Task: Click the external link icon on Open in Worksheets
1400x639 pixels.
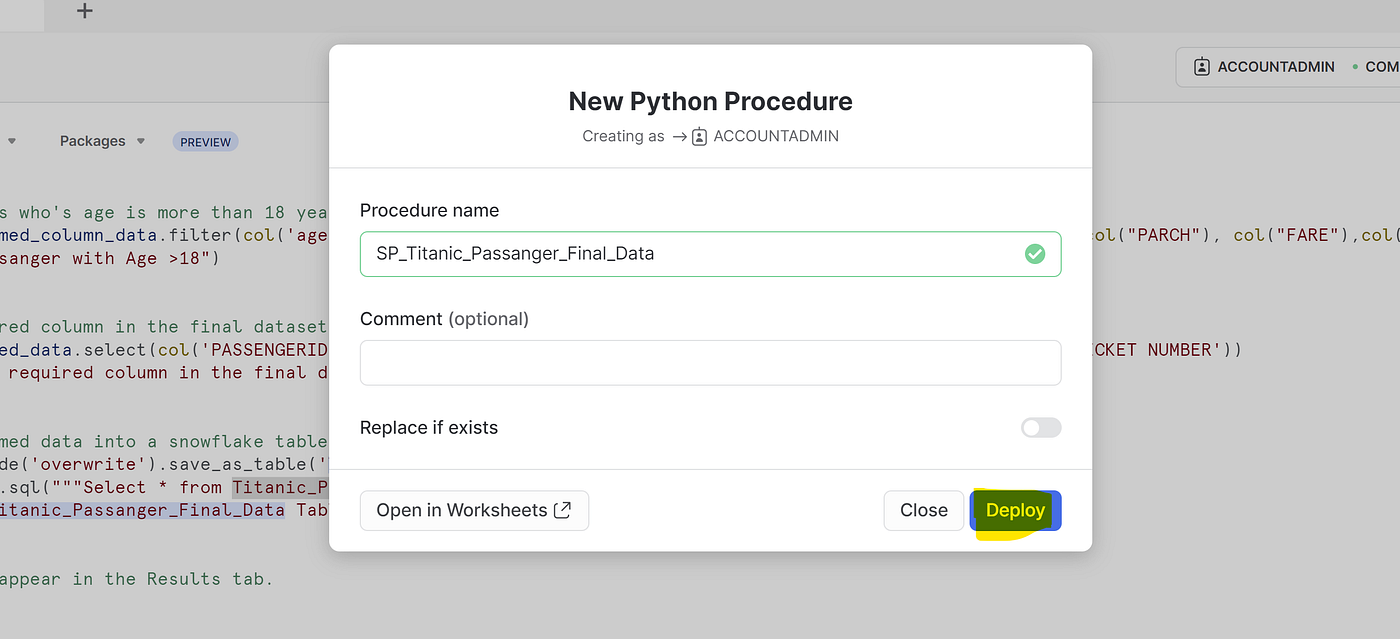Action: [x=561, y=509]
